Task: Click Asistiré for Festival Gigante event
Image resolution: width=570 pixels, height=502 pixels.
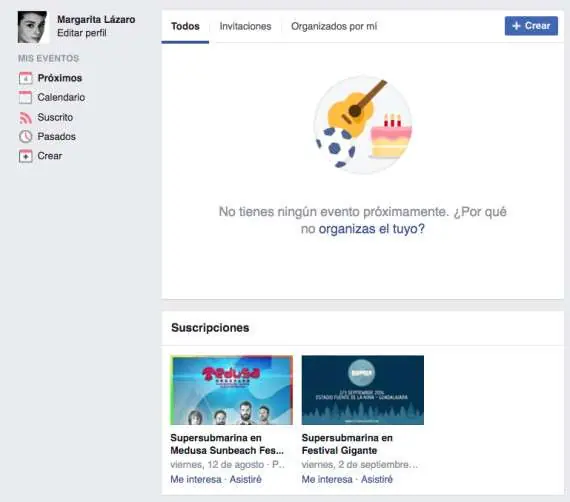Action: tap(377, 479)
